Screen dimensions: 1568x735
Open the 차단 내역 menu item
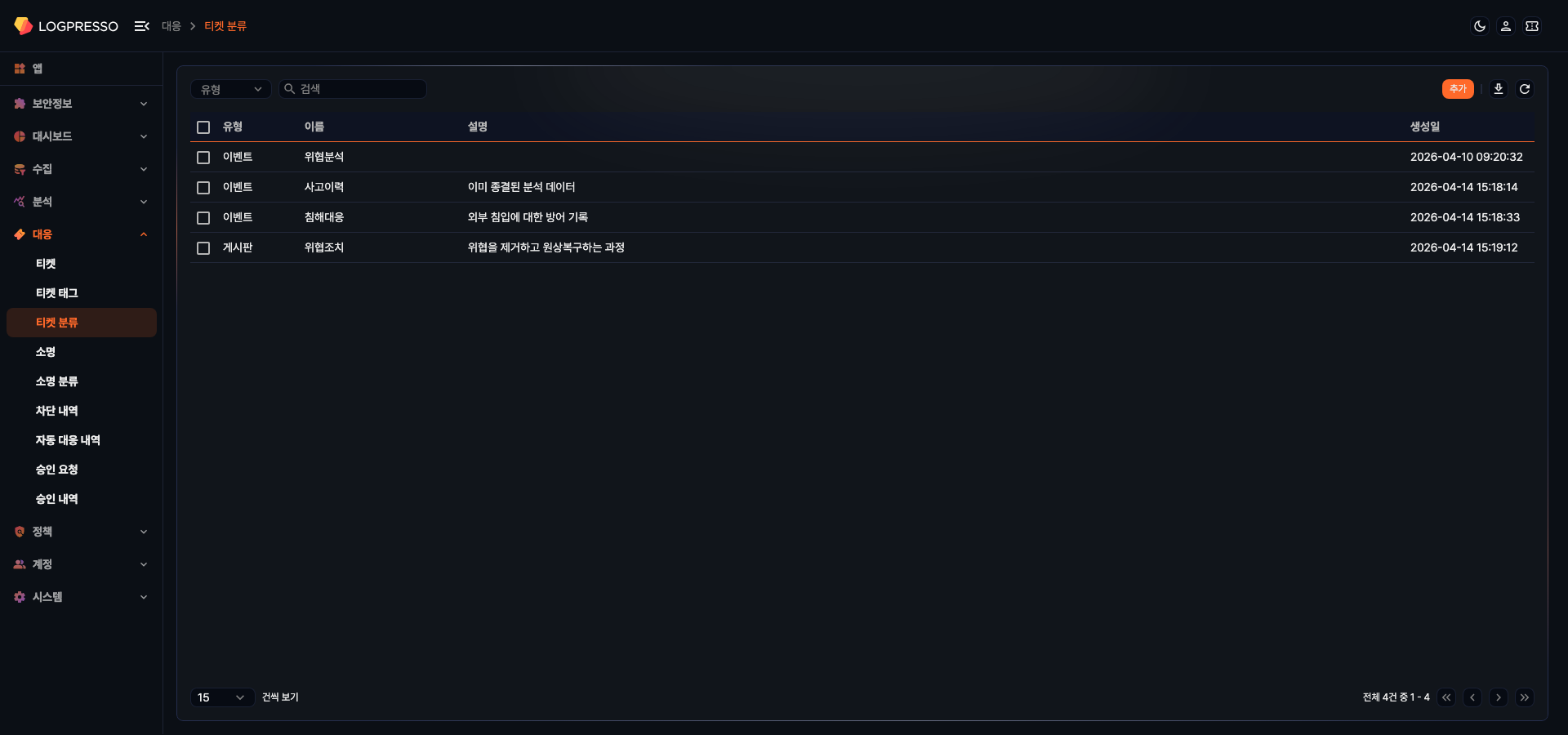[x=57, y=411]
